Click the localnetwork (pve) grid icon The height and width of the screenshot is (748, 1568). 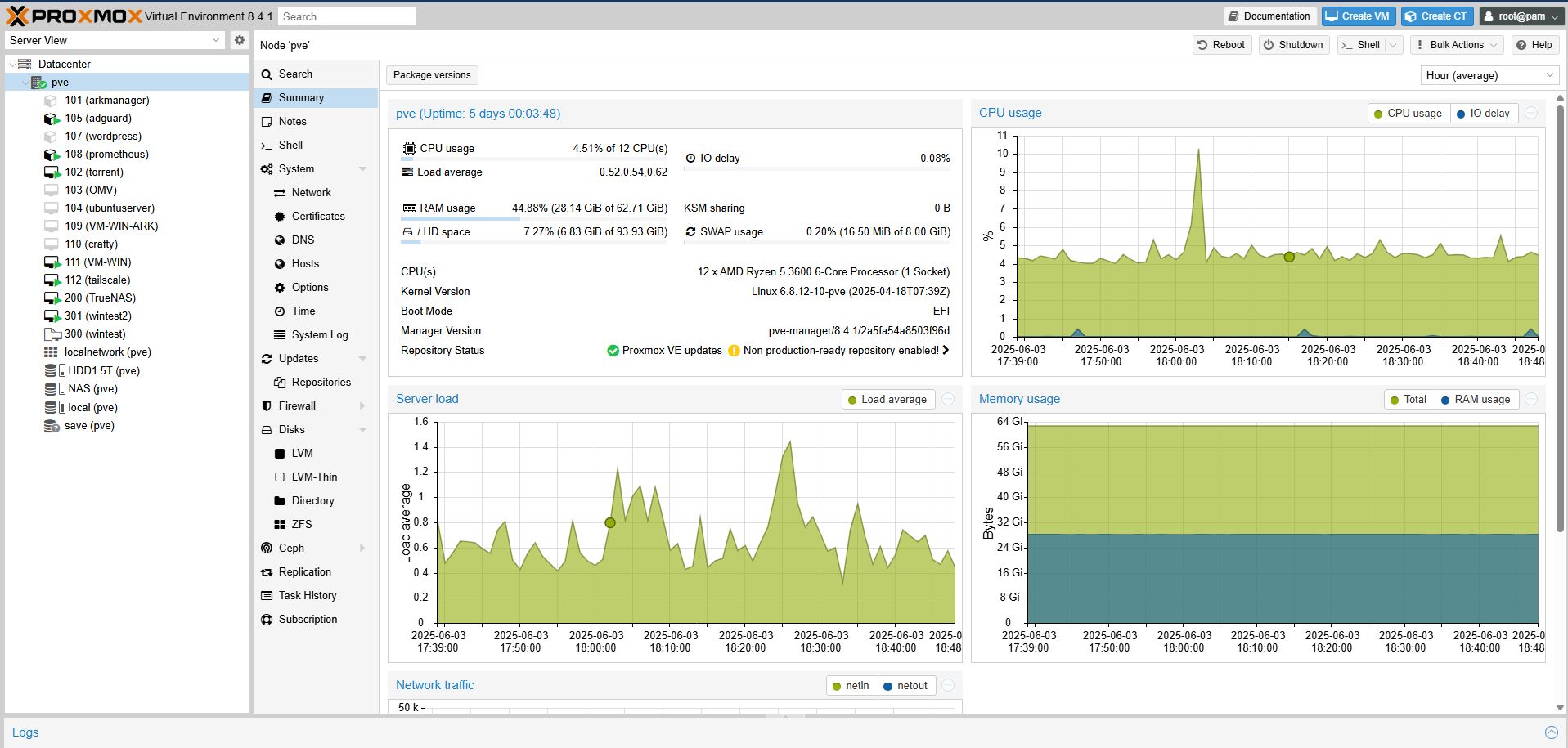[51, 352]
